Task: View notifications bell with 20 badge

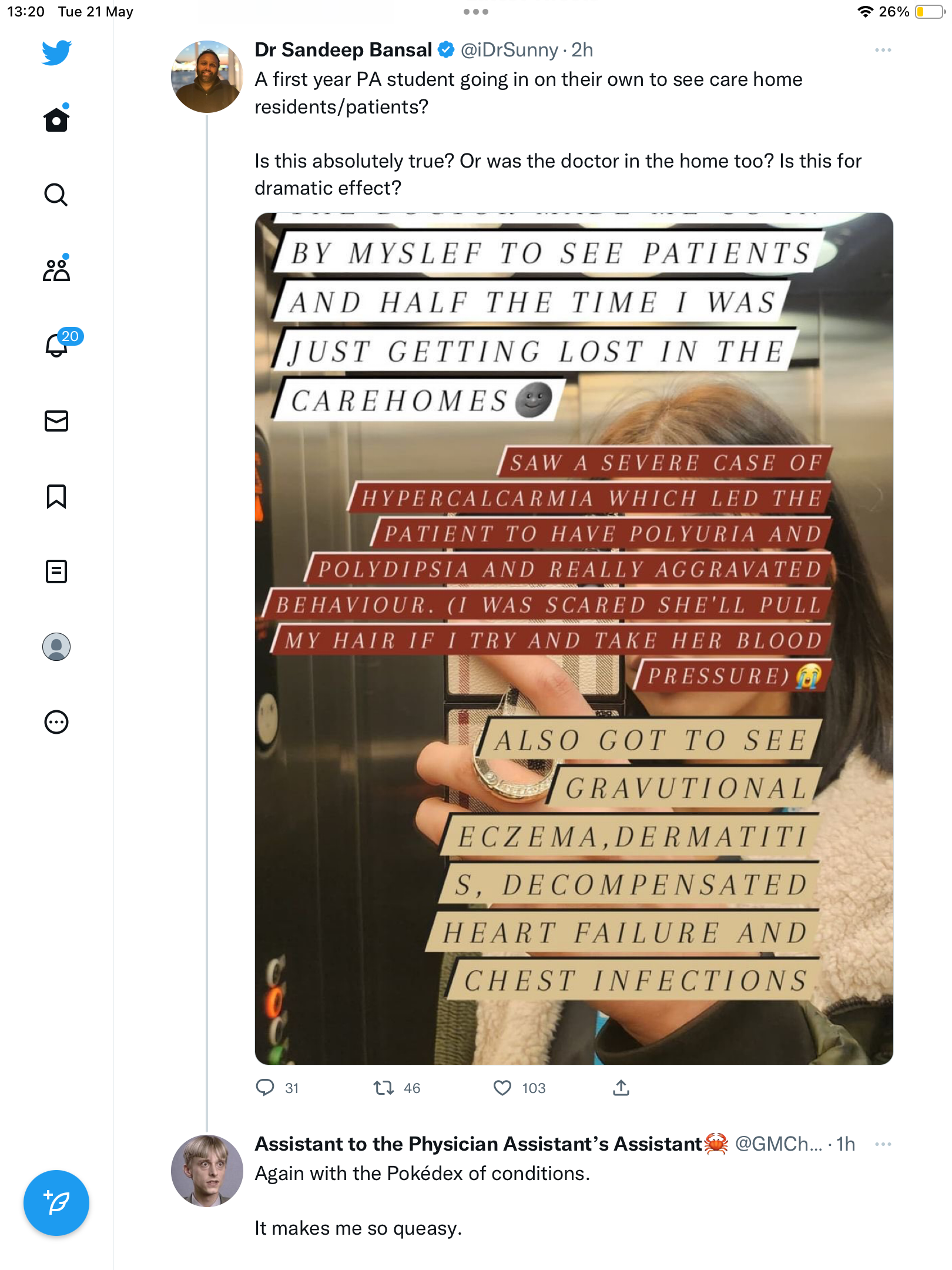Action: coord(59,344)
